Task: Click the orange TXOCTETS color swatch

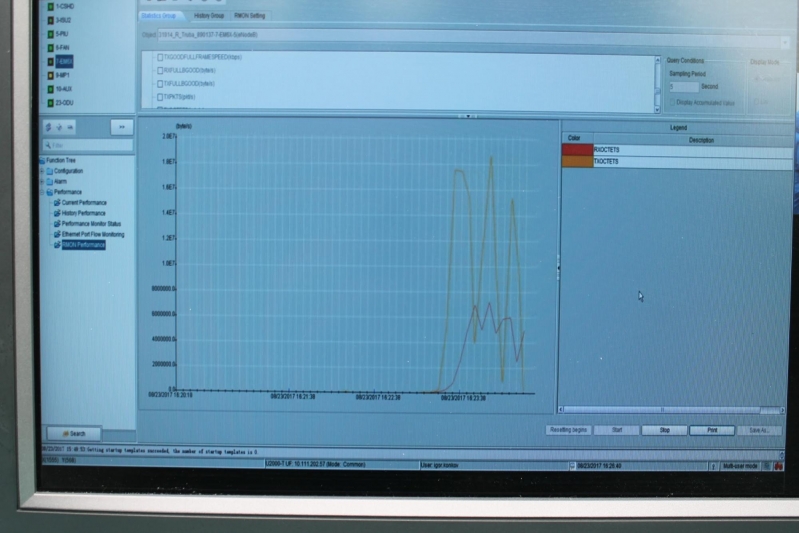Action: pyautogui.click(x=577, y=162)
